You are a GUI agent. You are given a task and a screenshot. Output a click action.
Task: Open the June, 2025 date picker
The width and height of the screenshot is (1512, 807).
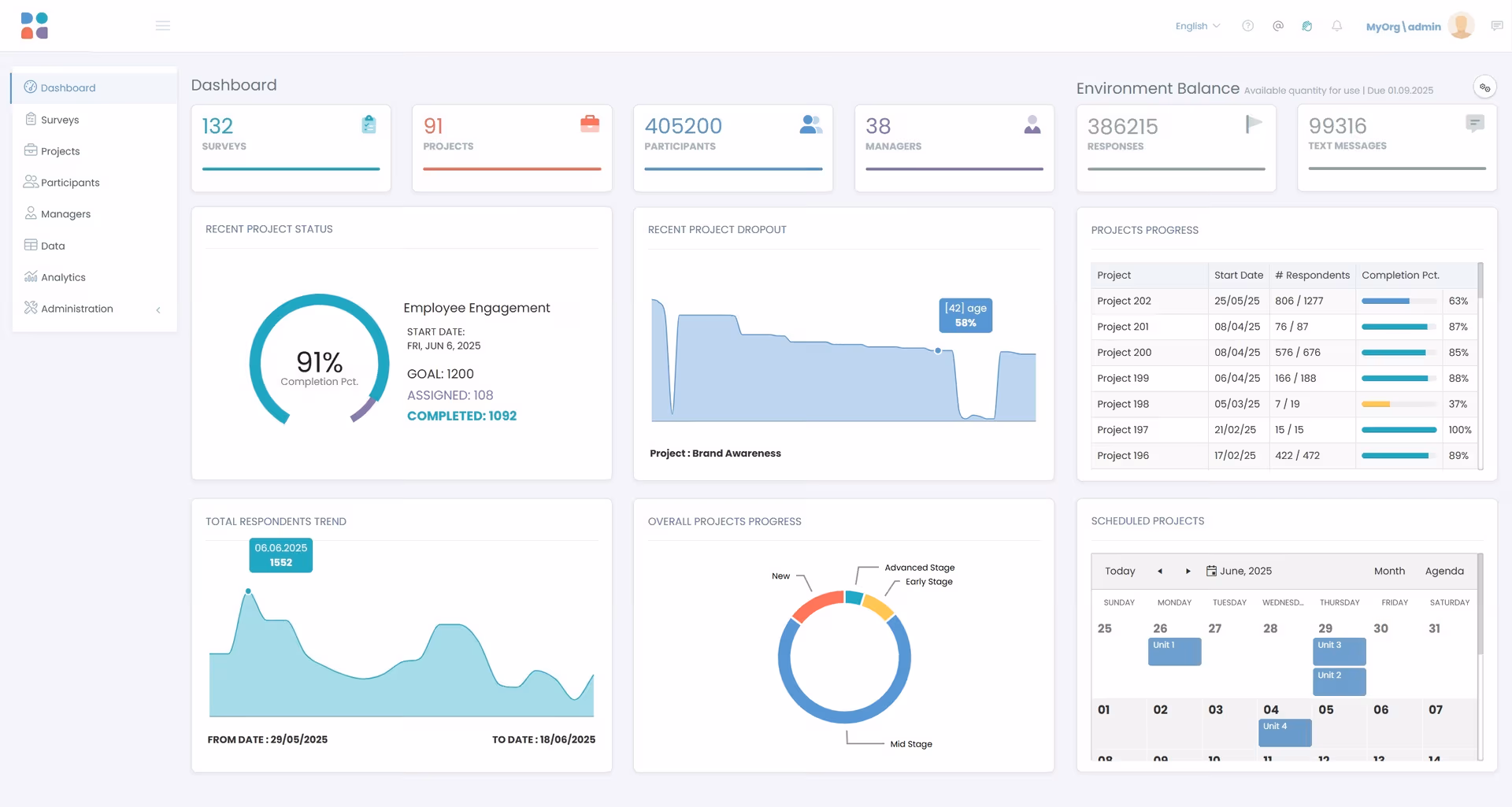[1239, 571]
